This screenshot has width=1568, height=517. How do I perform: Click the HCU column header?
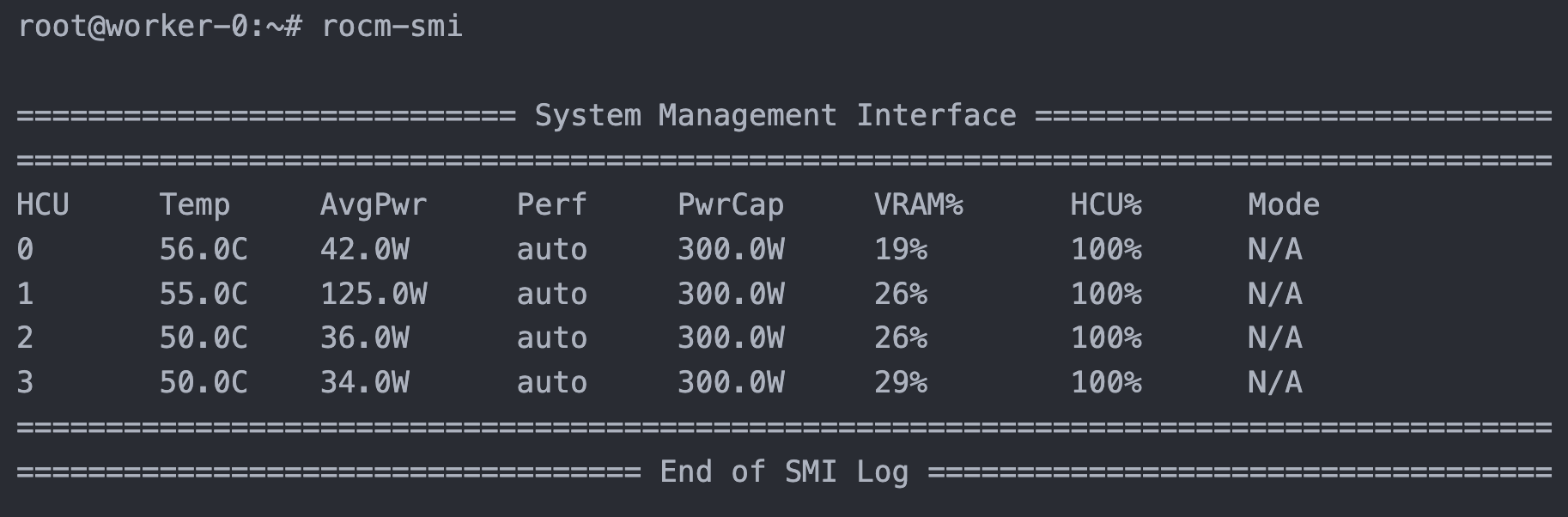(x=42, y=204)
